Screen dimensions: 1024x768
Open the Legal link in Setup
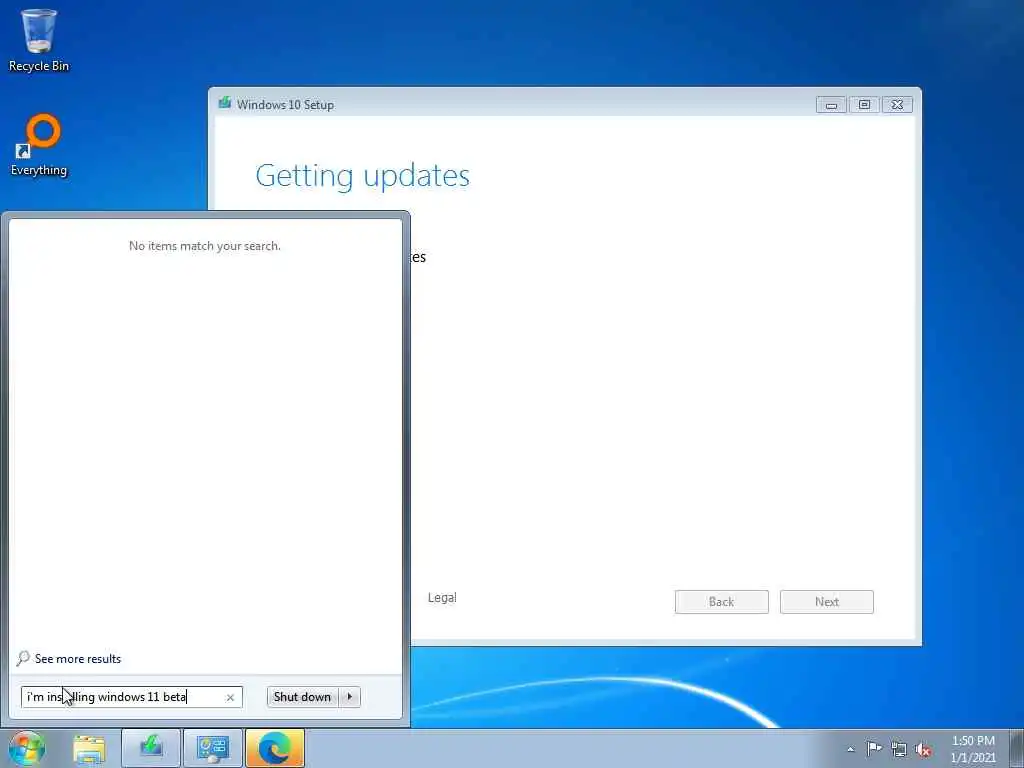442,598
